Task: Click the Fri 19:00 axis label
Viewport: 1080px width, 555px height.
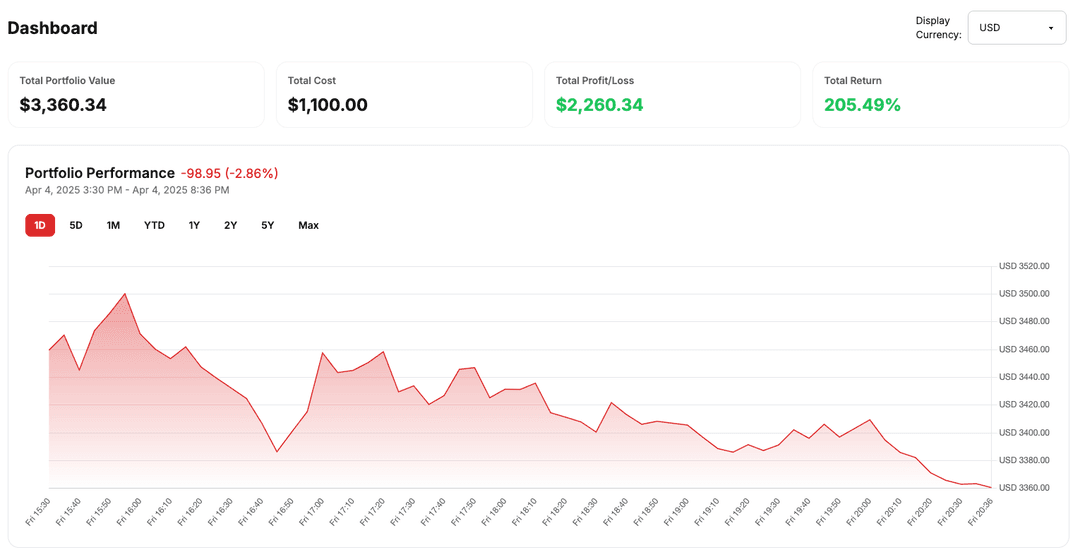Action: (676, 512)
